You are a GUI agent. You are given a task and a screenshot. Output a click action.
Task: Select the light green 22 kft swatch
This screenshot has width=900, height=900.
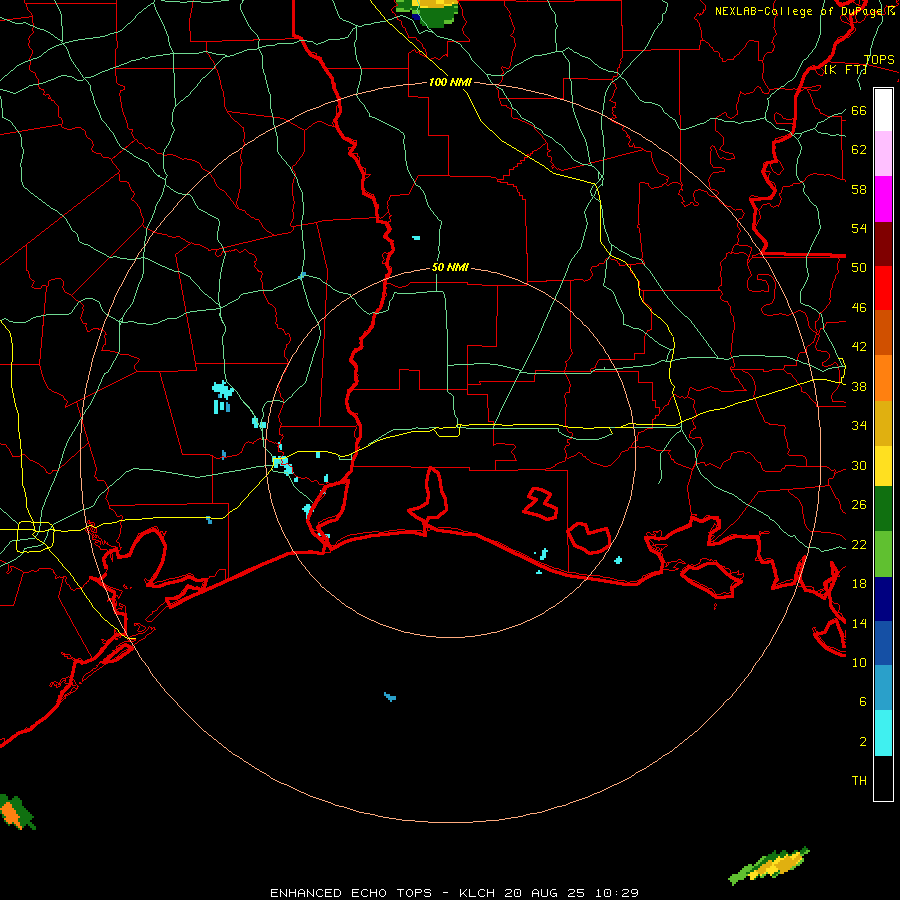pyautogui.click(x=883, y=554)
